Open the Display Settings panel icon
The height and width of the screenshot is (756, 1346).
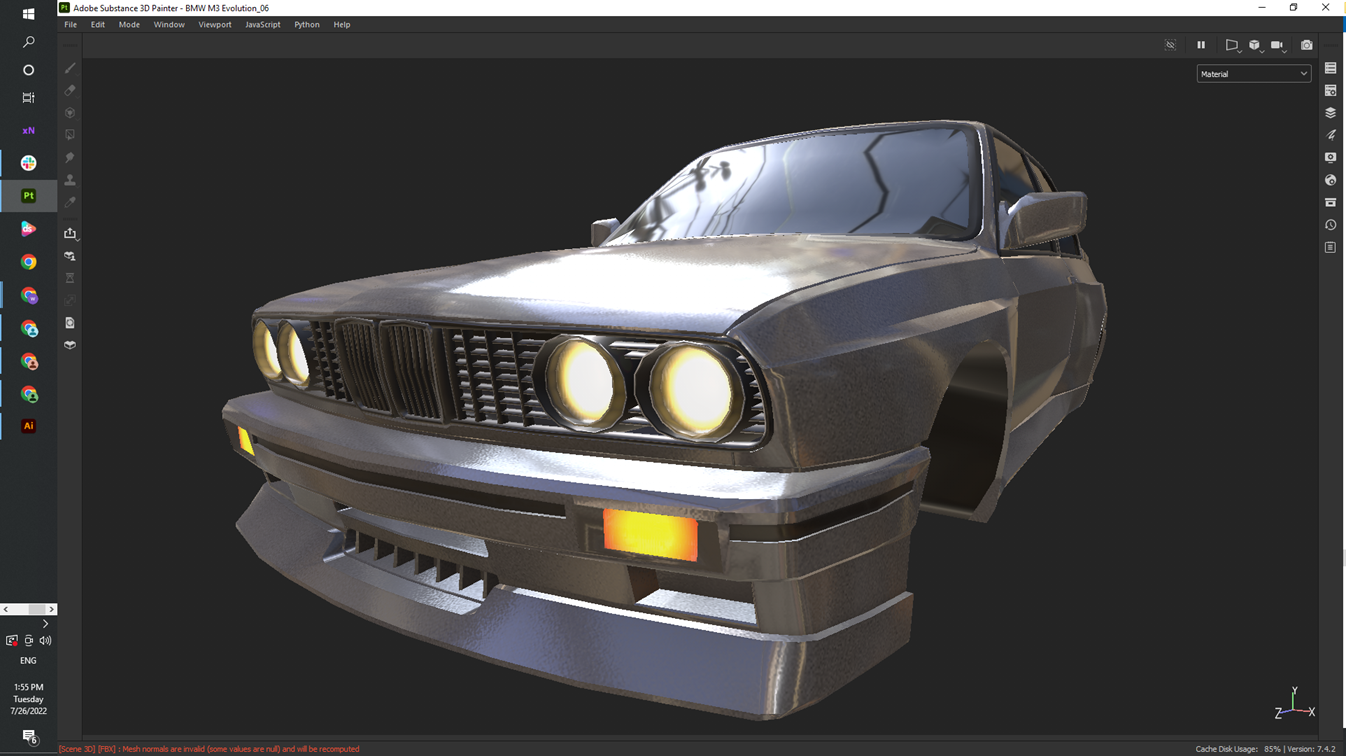pyautogui.click(x=1330, y=158)
